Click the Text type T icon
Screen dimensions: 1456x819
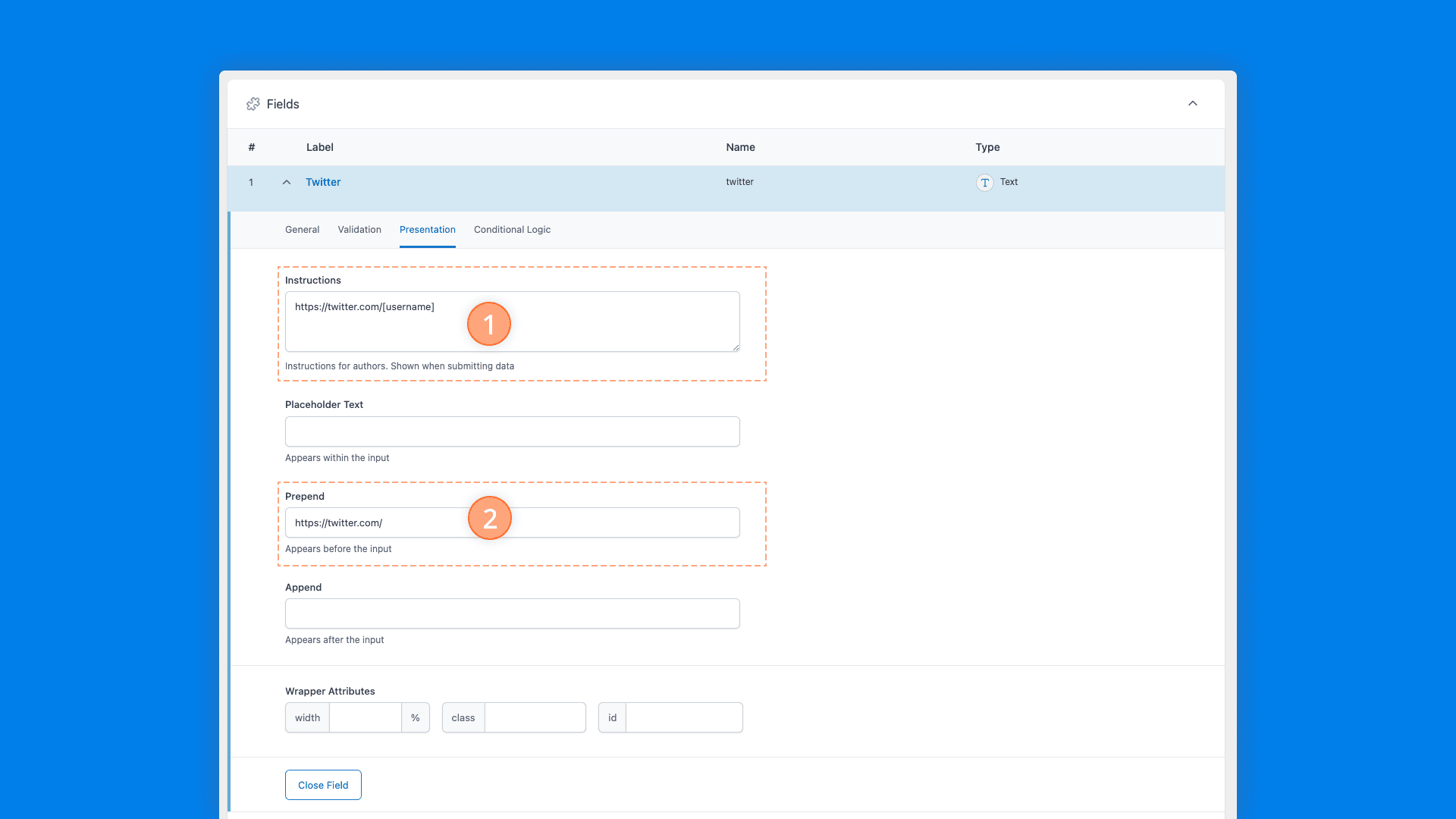click(x=984, y=183)
